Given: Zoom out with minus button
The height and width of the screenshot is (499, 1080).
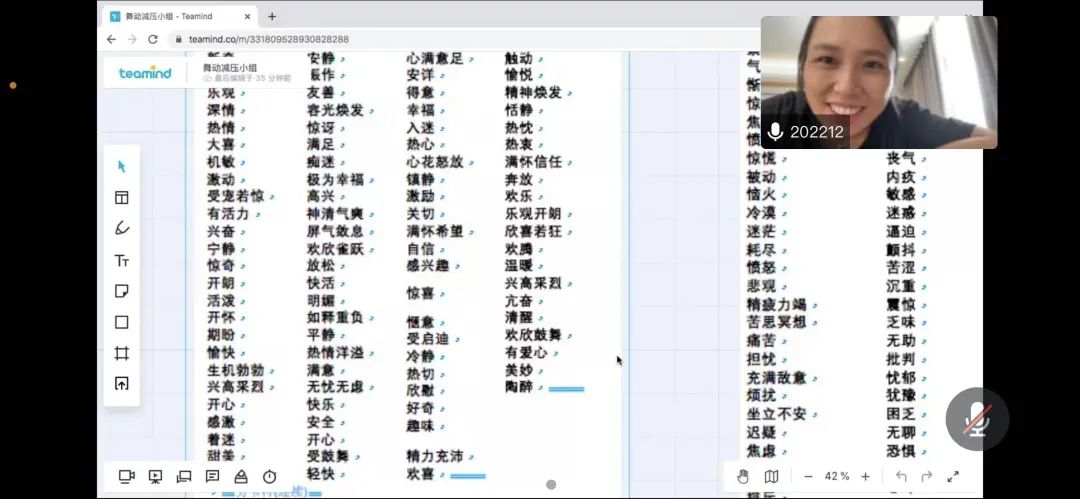Looking at the screenshot, I should pos(809,476).
